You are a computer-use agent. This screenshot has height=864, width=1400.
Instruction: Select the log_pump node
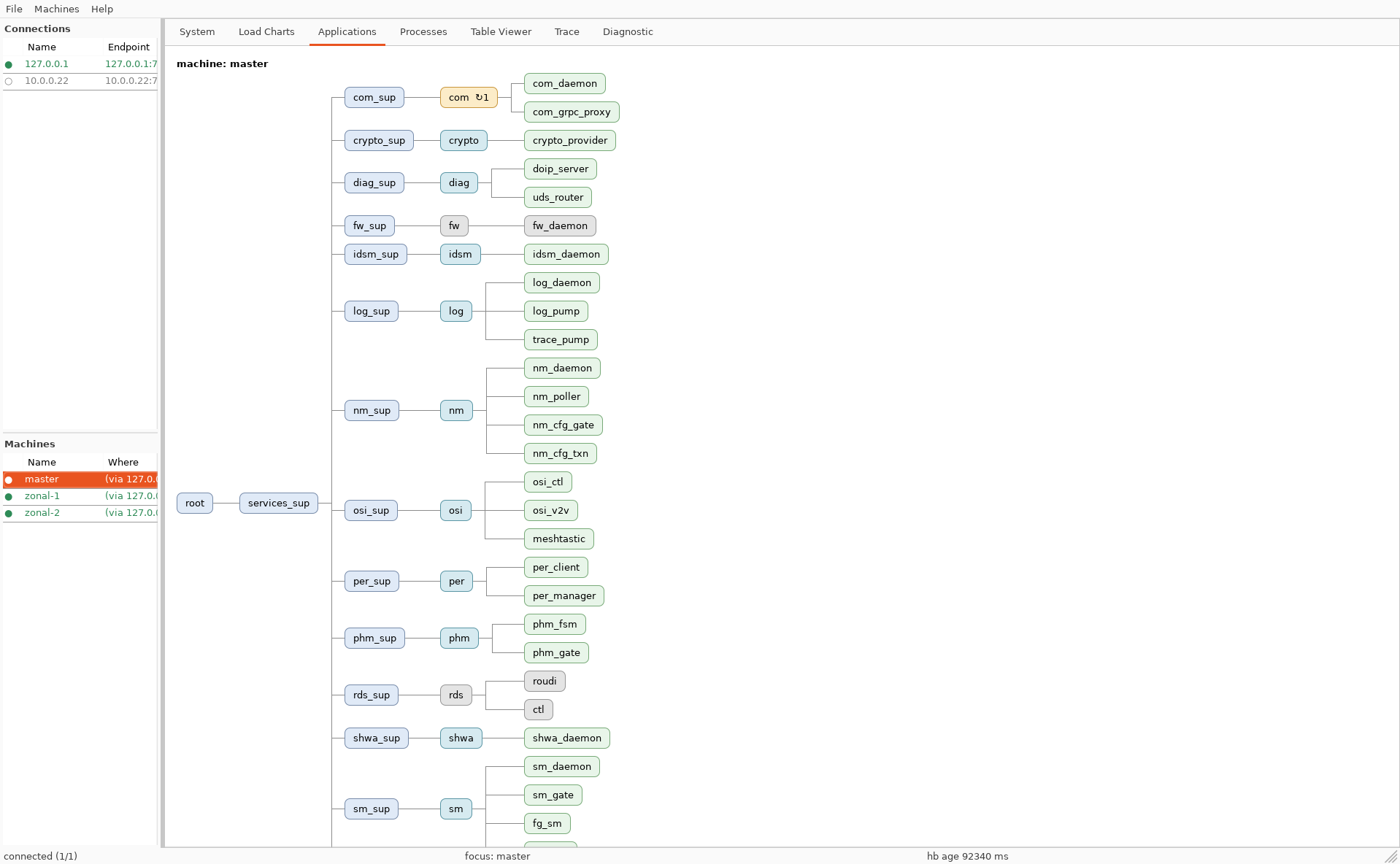pos(556,312)
